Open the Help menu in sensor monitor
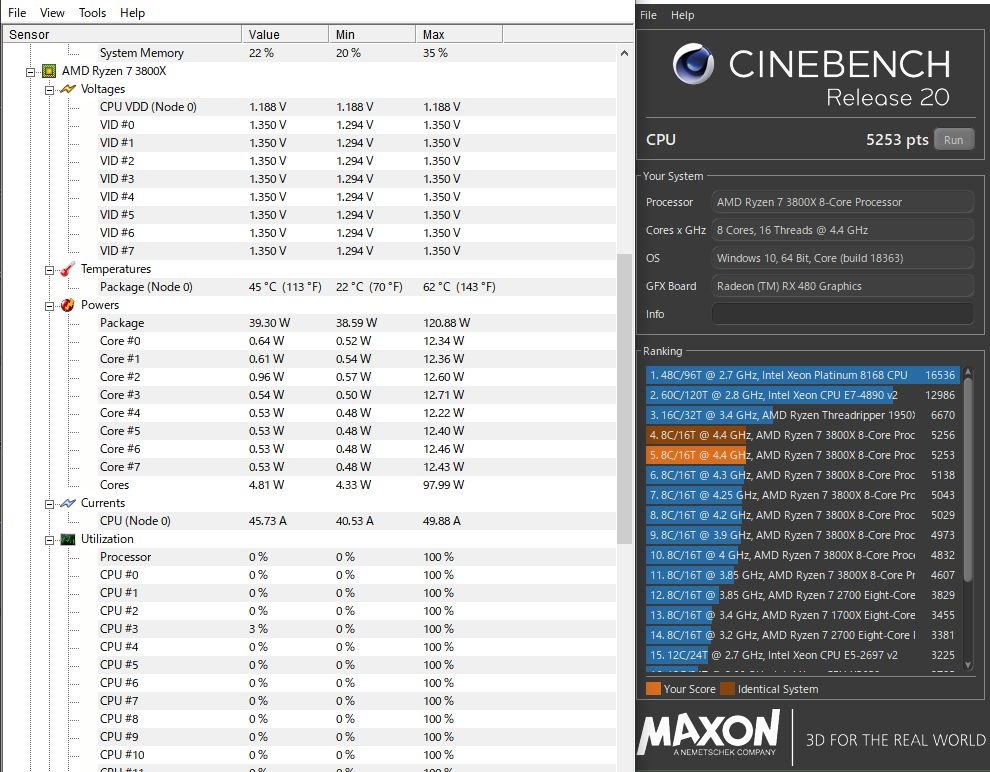This screenshot has height=772, width=990. [132, 13]
